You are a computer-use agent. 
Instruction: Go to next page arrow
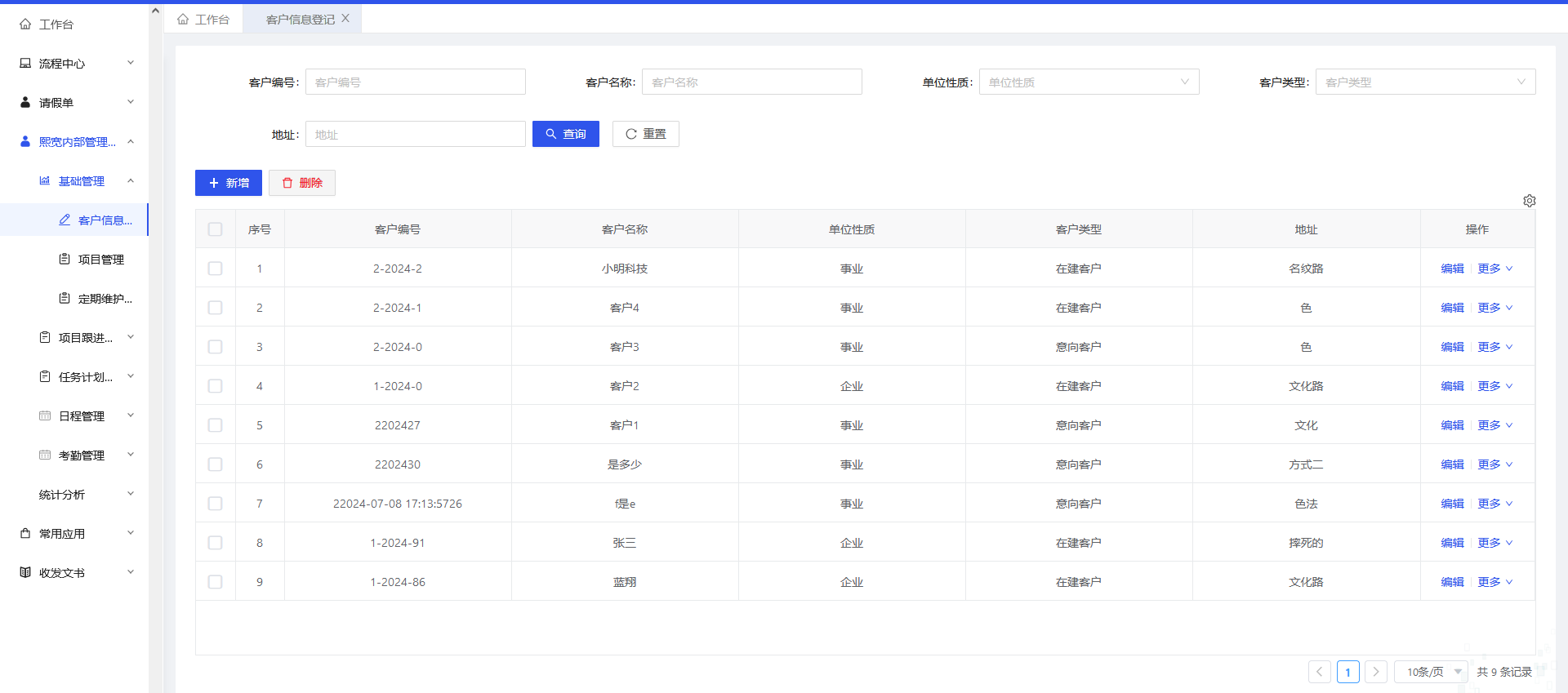click(1376, 672)
